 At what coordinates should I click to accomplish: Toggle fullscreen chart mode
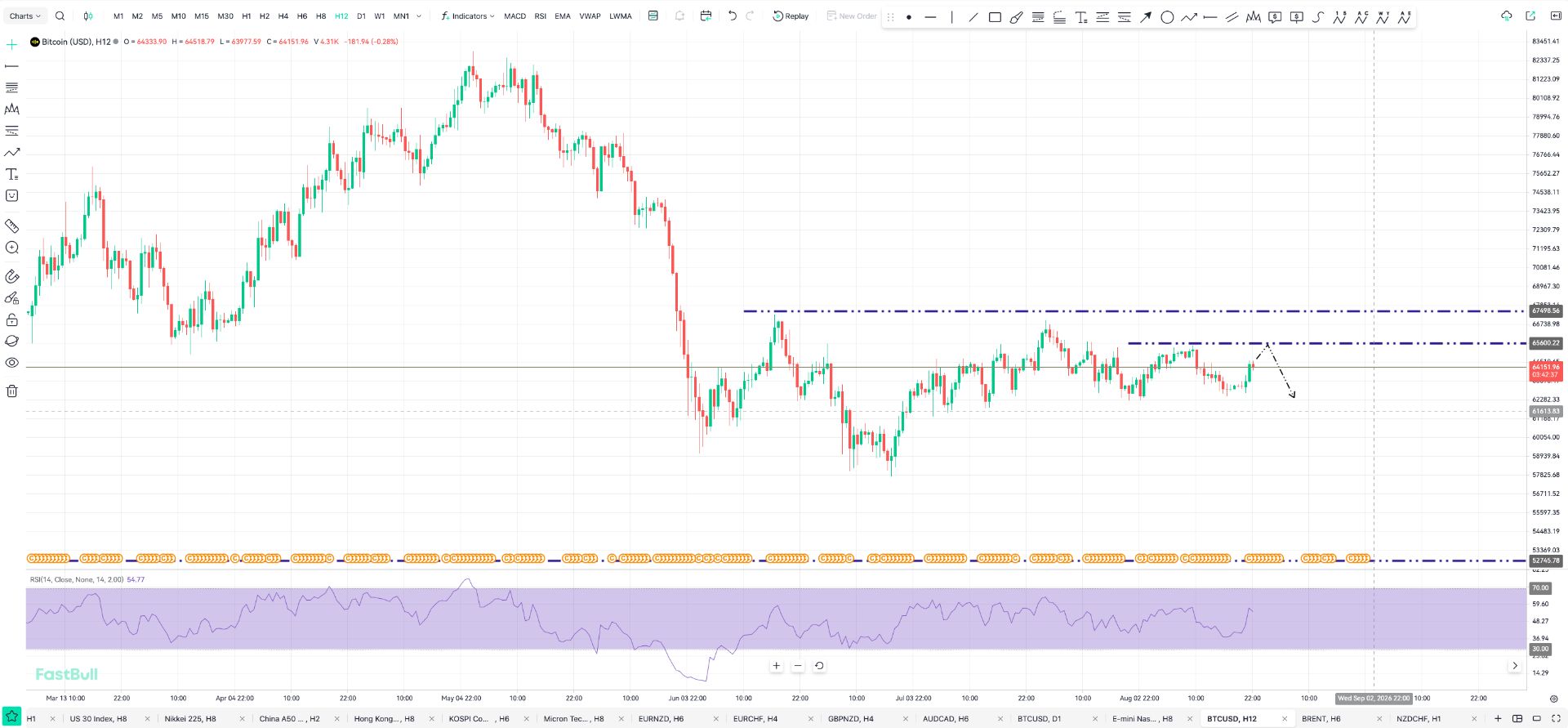coord(1556,719)
